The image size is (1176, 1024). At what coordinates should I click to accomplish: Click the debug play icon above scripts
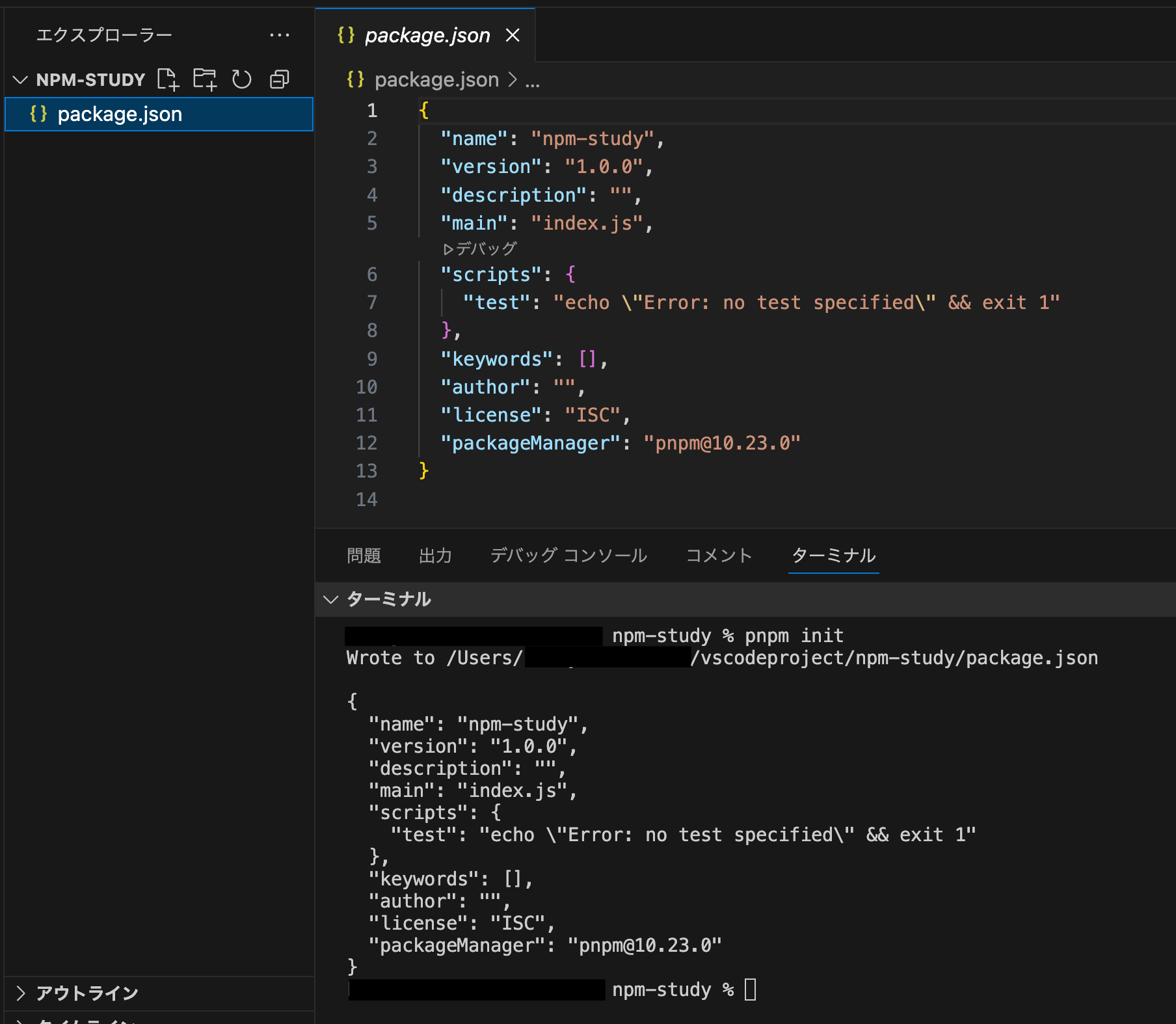click(x=448, y=249)
